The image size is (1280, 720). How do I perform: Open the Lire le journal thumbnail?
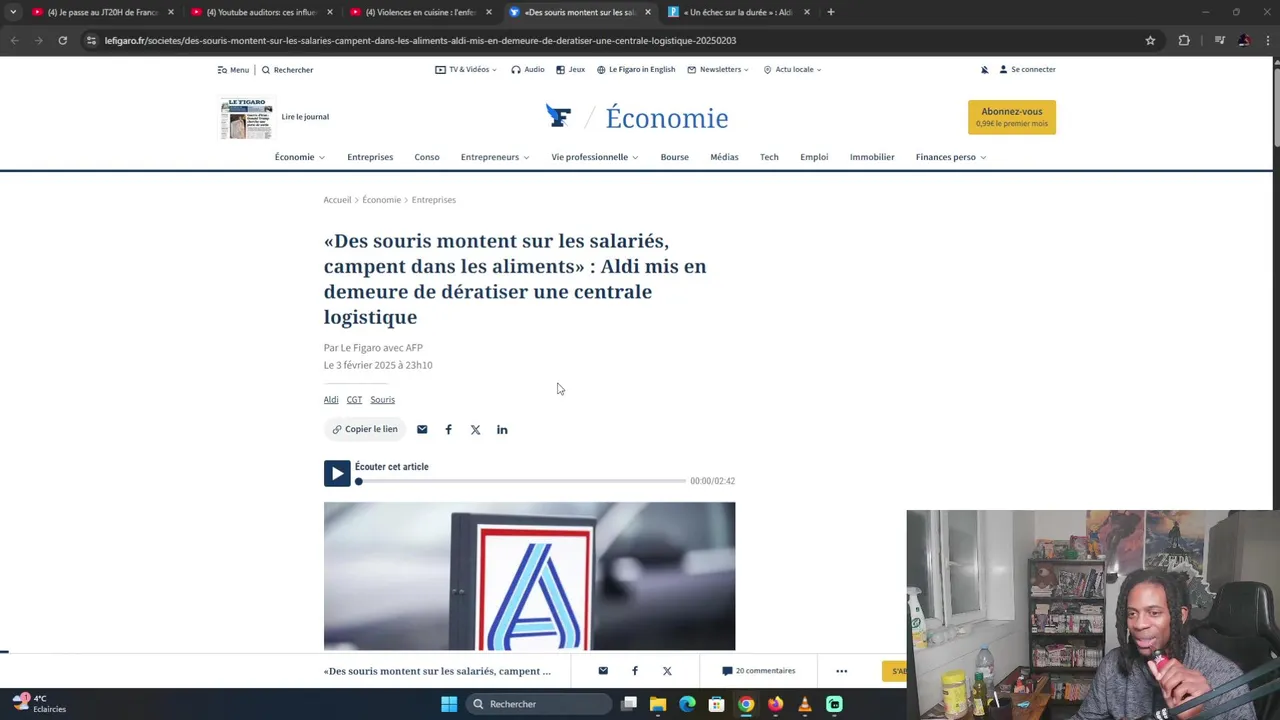tap(247, 118)
